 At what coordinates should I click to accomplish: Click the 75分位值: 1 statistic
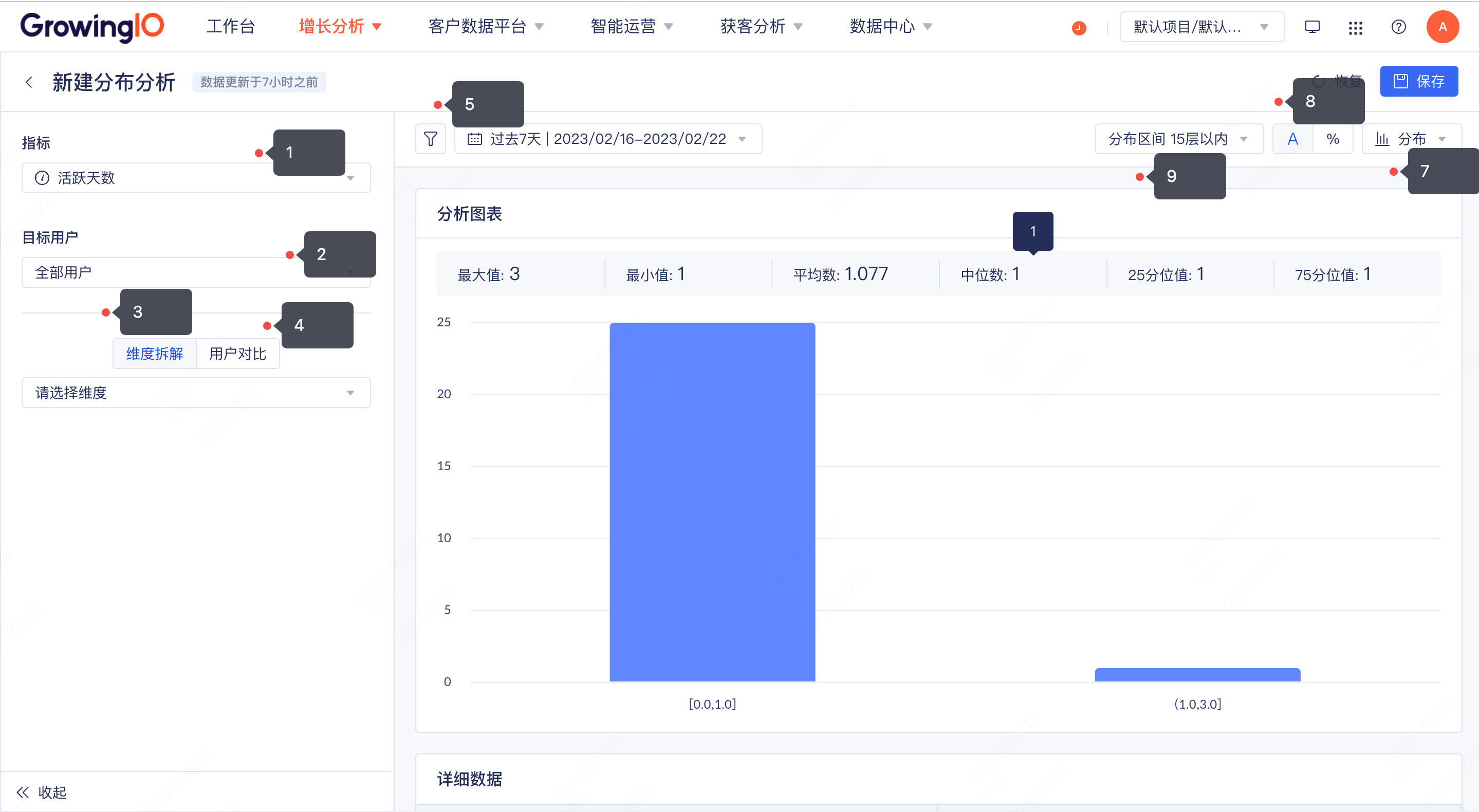[1333, 274]
